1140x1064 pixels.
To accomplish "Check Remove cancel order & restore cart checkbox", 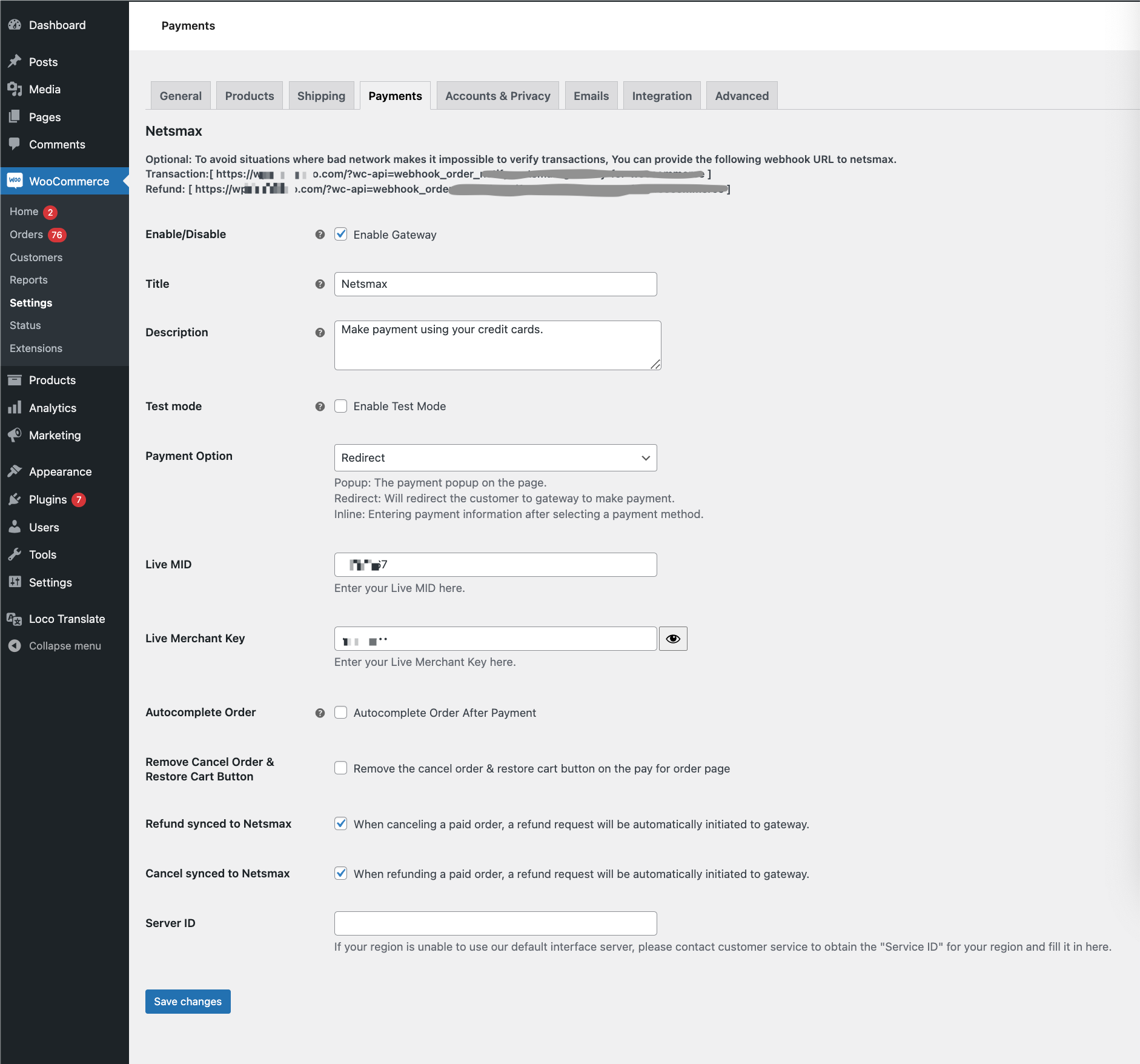I will tap(341, 768).
